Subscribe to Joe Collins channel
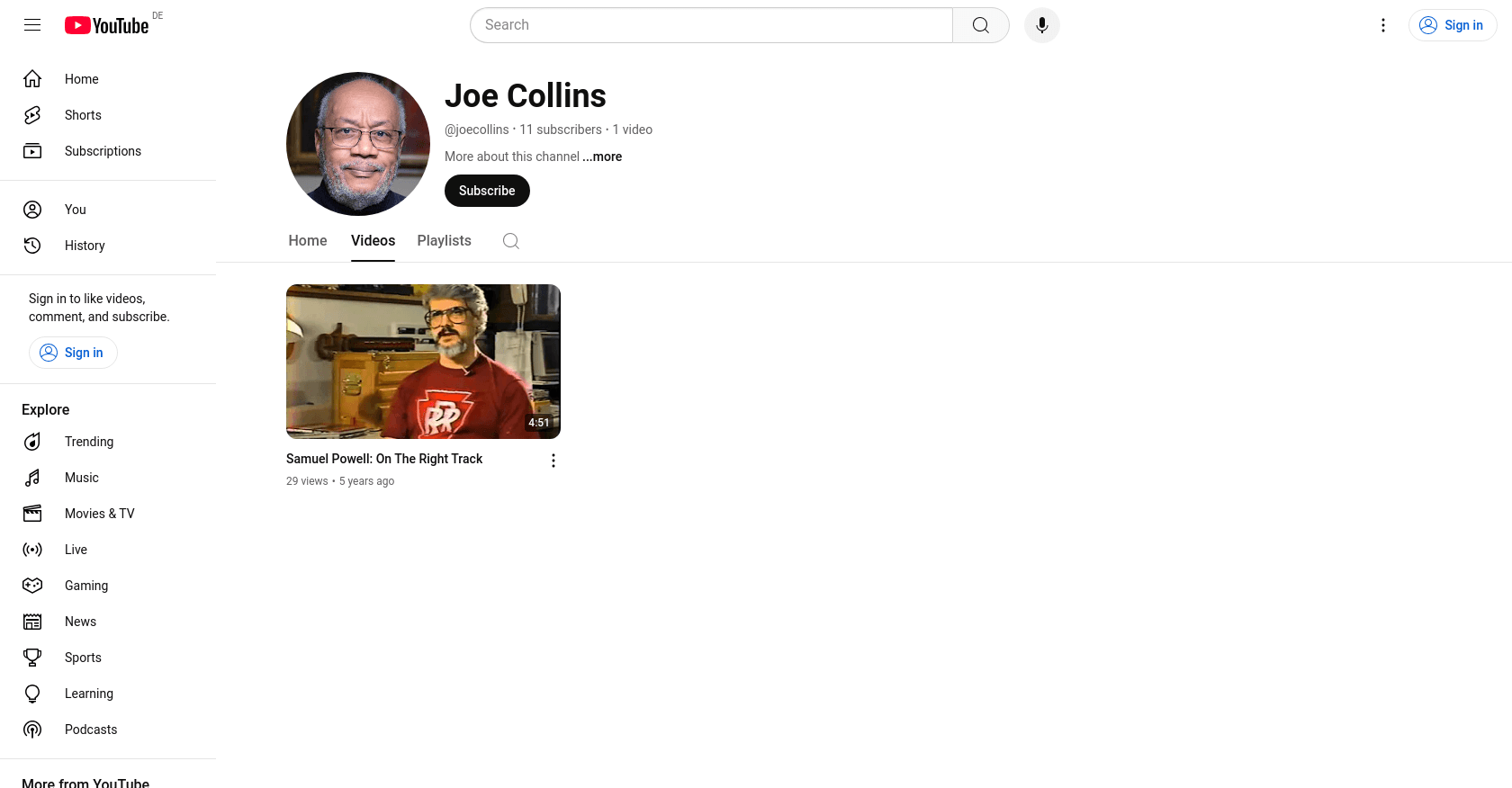This screenshot has width=1512, height=788. point(487,191)
